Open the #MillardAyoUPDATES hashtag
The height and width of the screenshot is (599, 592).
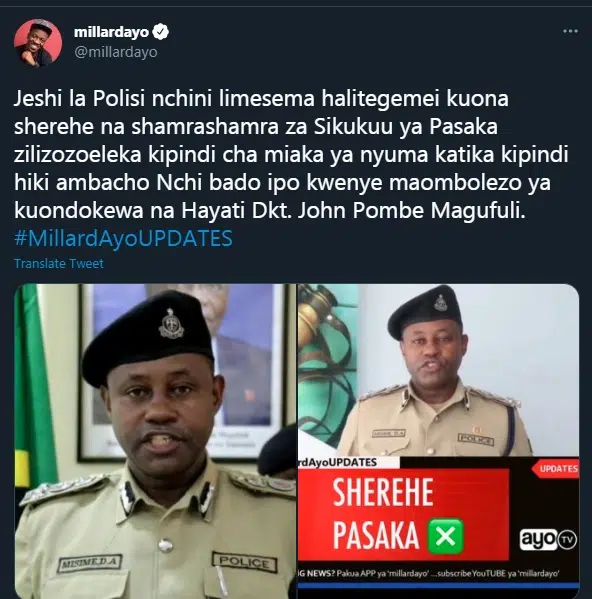pyautogui.click(x=123, y=238)
